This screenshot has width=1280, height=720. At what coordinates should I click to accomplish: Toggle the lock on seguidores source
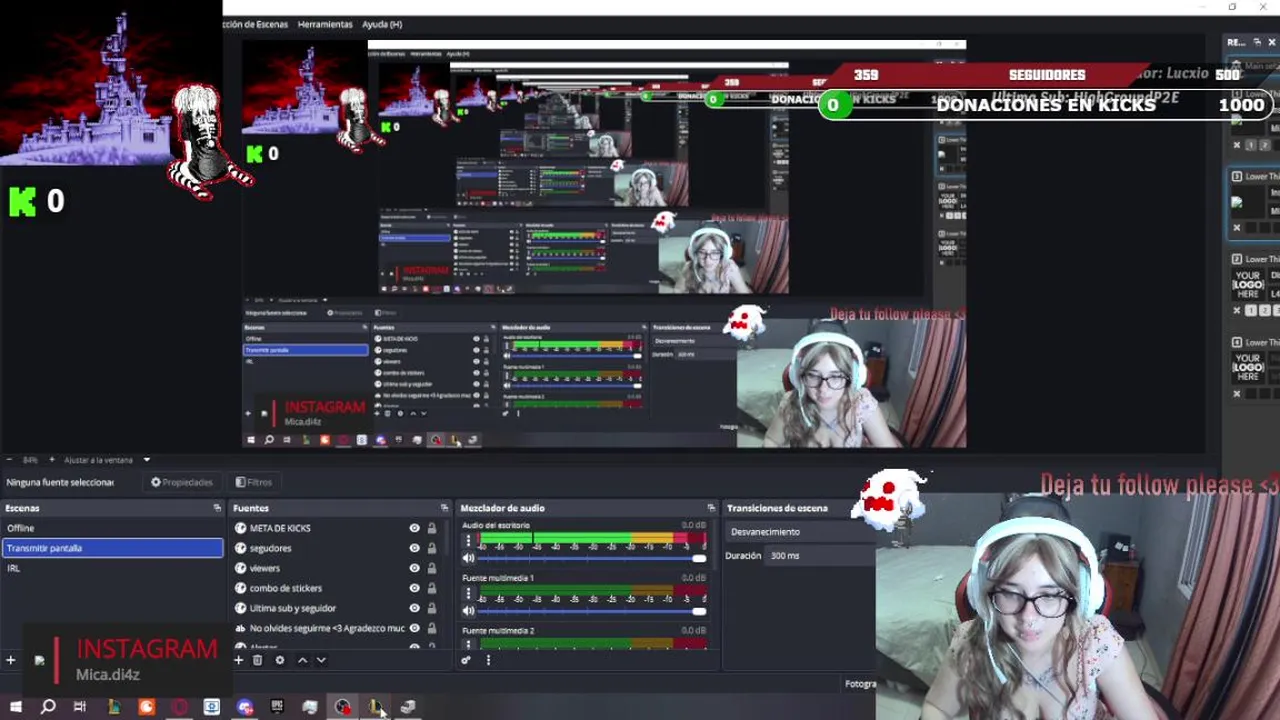point(432,548)
